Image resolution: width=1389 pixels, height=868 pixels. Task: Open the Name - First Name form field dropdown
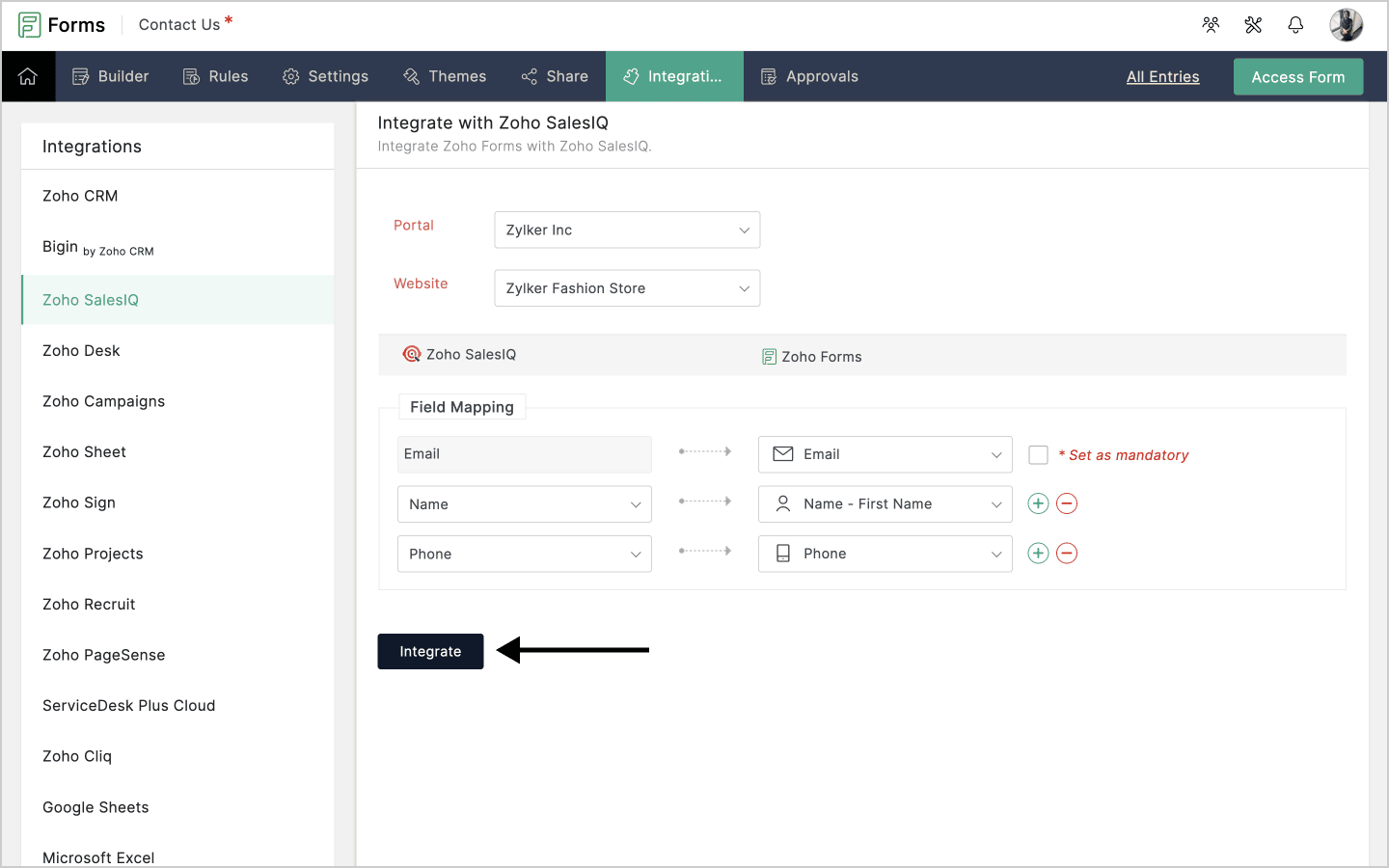pyautogui.click(x=885, y=504)
